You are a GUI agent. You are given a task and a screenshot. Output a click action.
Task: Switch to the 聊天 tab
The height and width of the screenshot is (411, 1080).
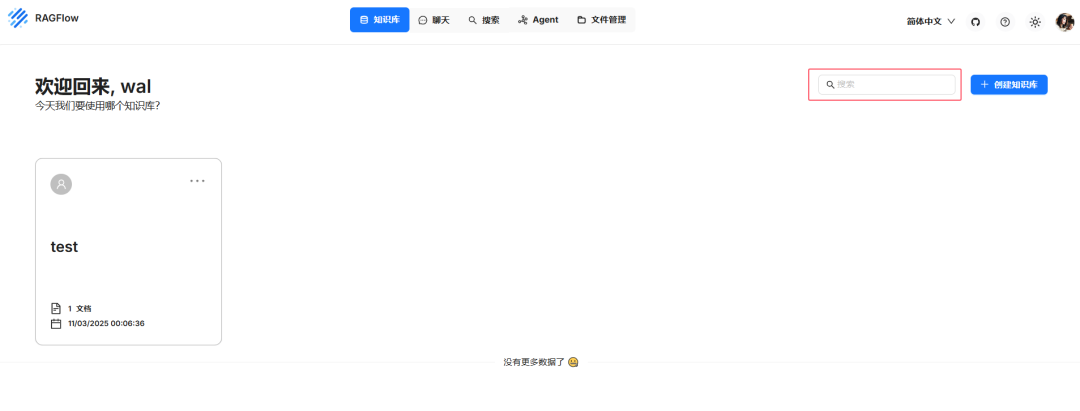[434, 20]
